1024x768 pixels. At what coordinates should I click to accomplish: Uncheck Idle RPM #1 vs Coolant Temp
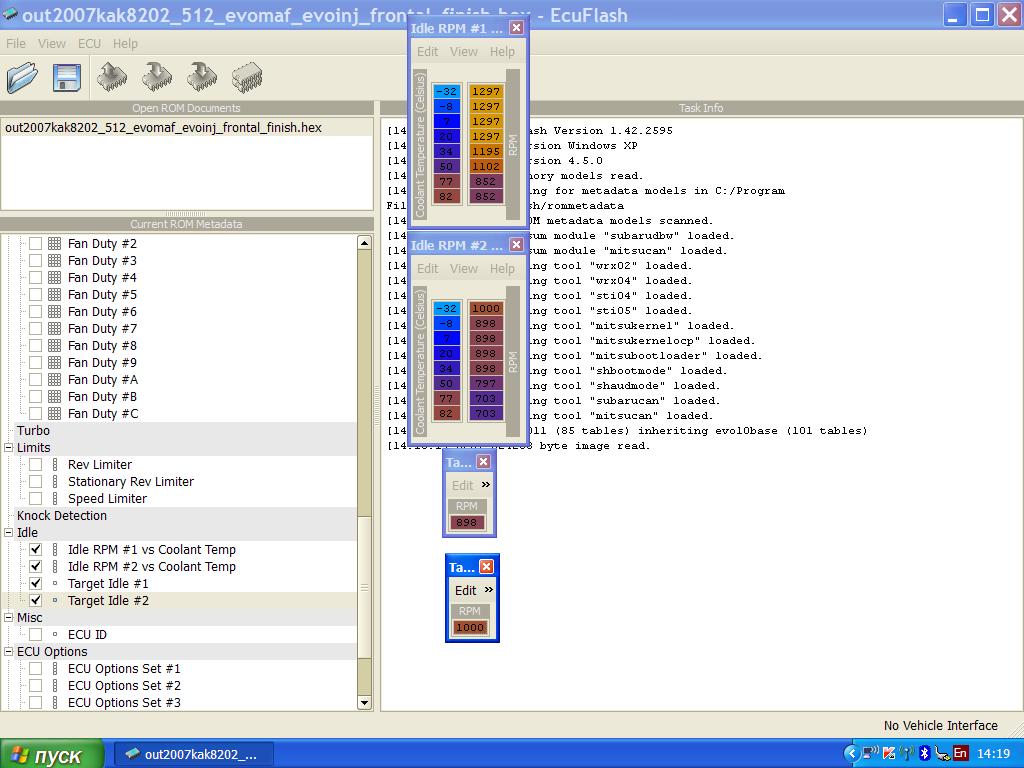(36, 550)
